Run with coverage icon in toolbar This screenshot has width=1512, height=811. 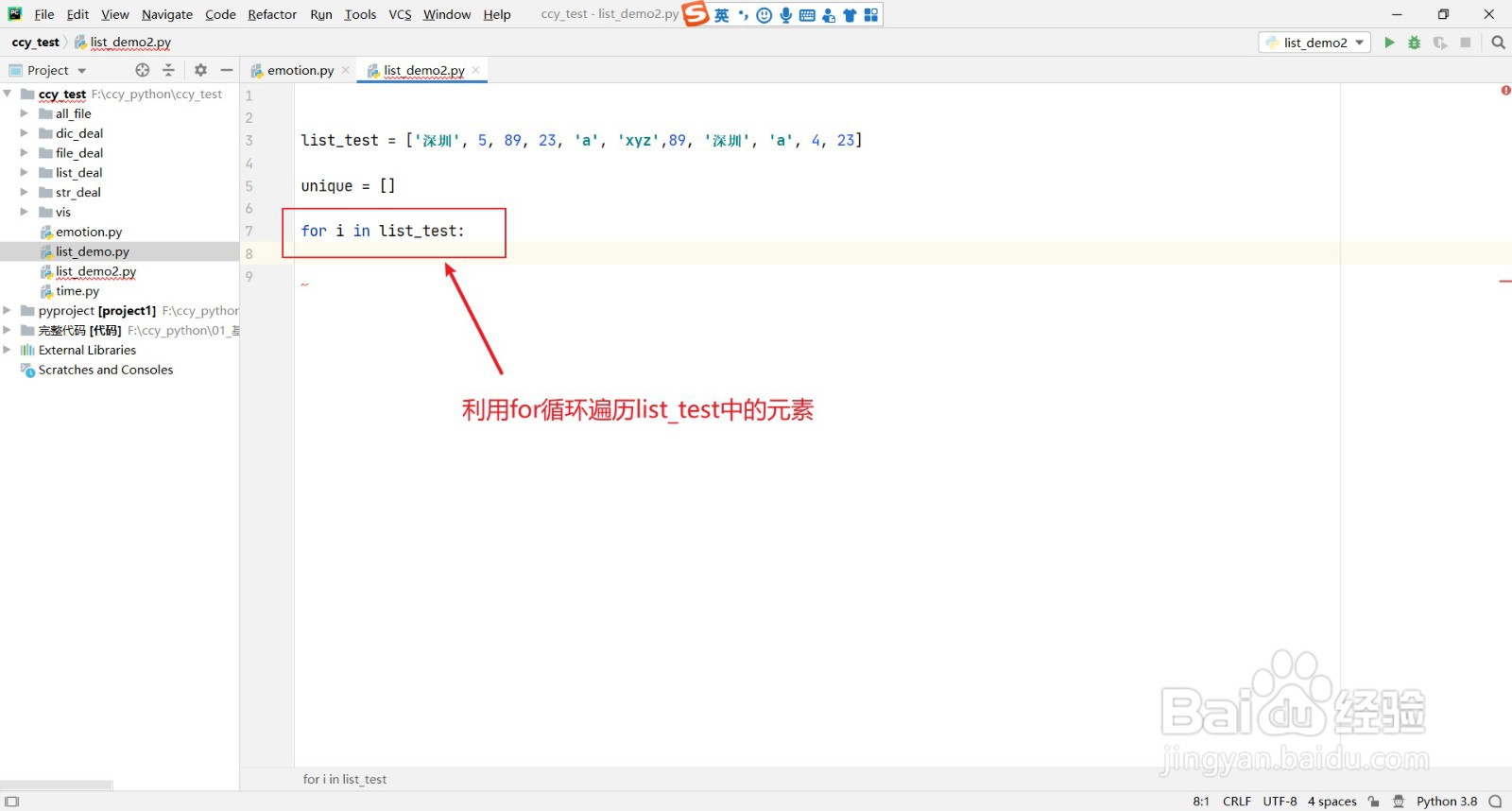click(x=1440, y=43)
